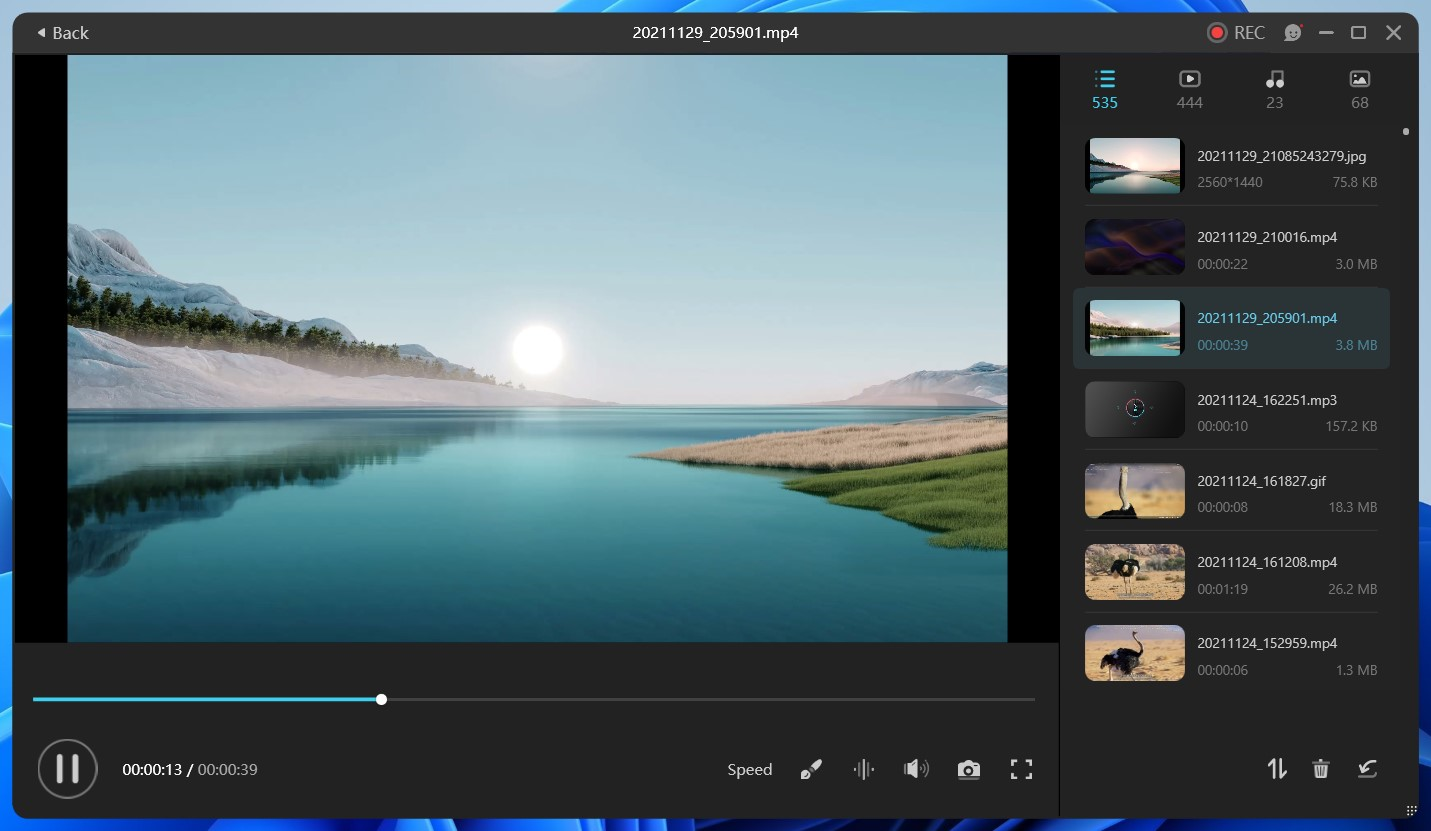The height and width of the screenshot is (831, 1431).
Task: Open the feedback face icon in the titlebar
Action: click(1292, 32)
